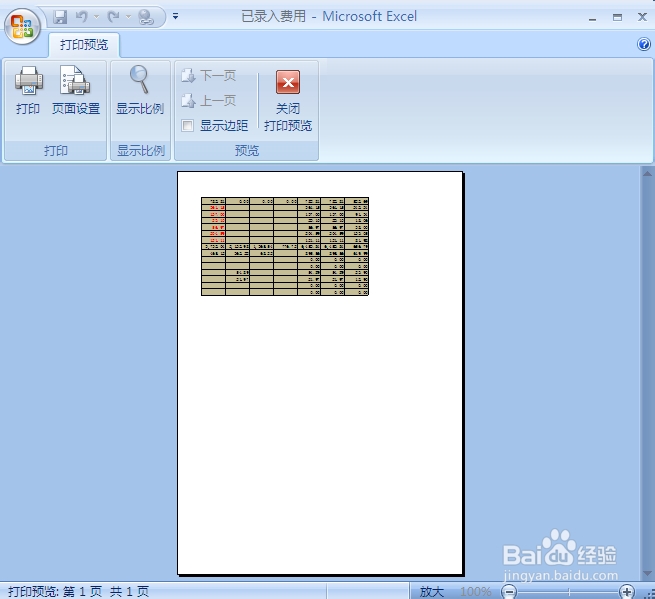Go to 上一页 previous page
The height and width of the screenshot is (599, 655).
(208, 101)
